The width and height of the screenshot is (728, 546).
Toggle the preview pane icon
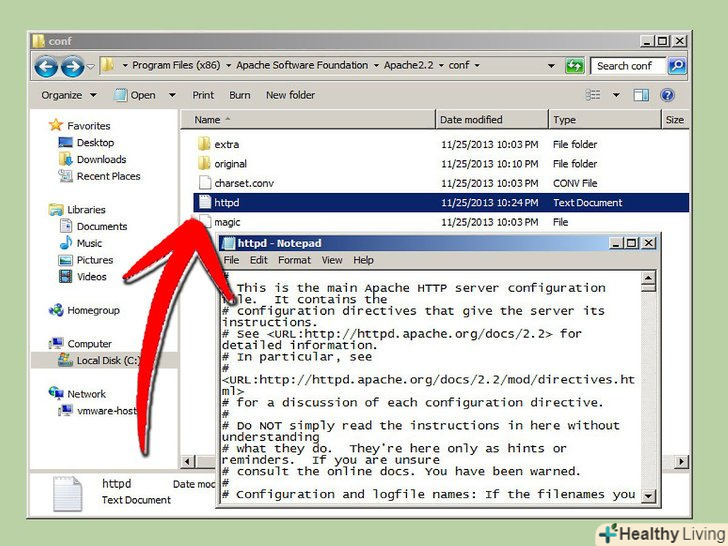pyautogui.click(x=641, y=95)
